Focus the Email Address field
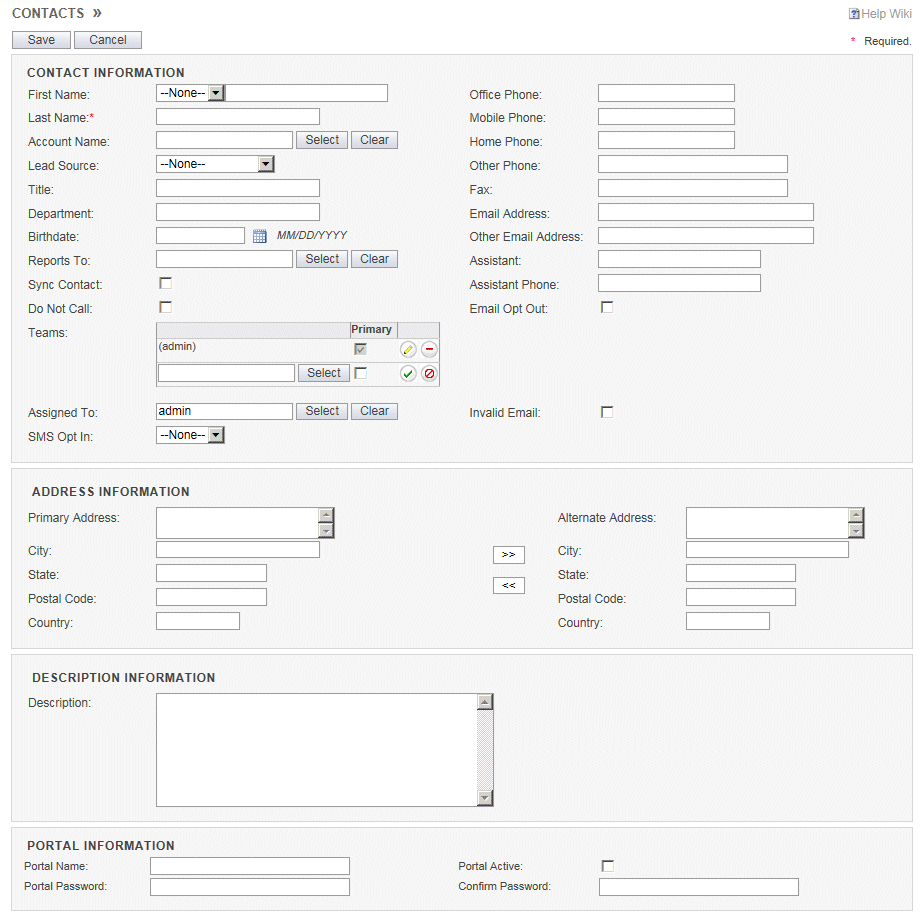This screenshot has height=914, width=924. coord(706,212)
